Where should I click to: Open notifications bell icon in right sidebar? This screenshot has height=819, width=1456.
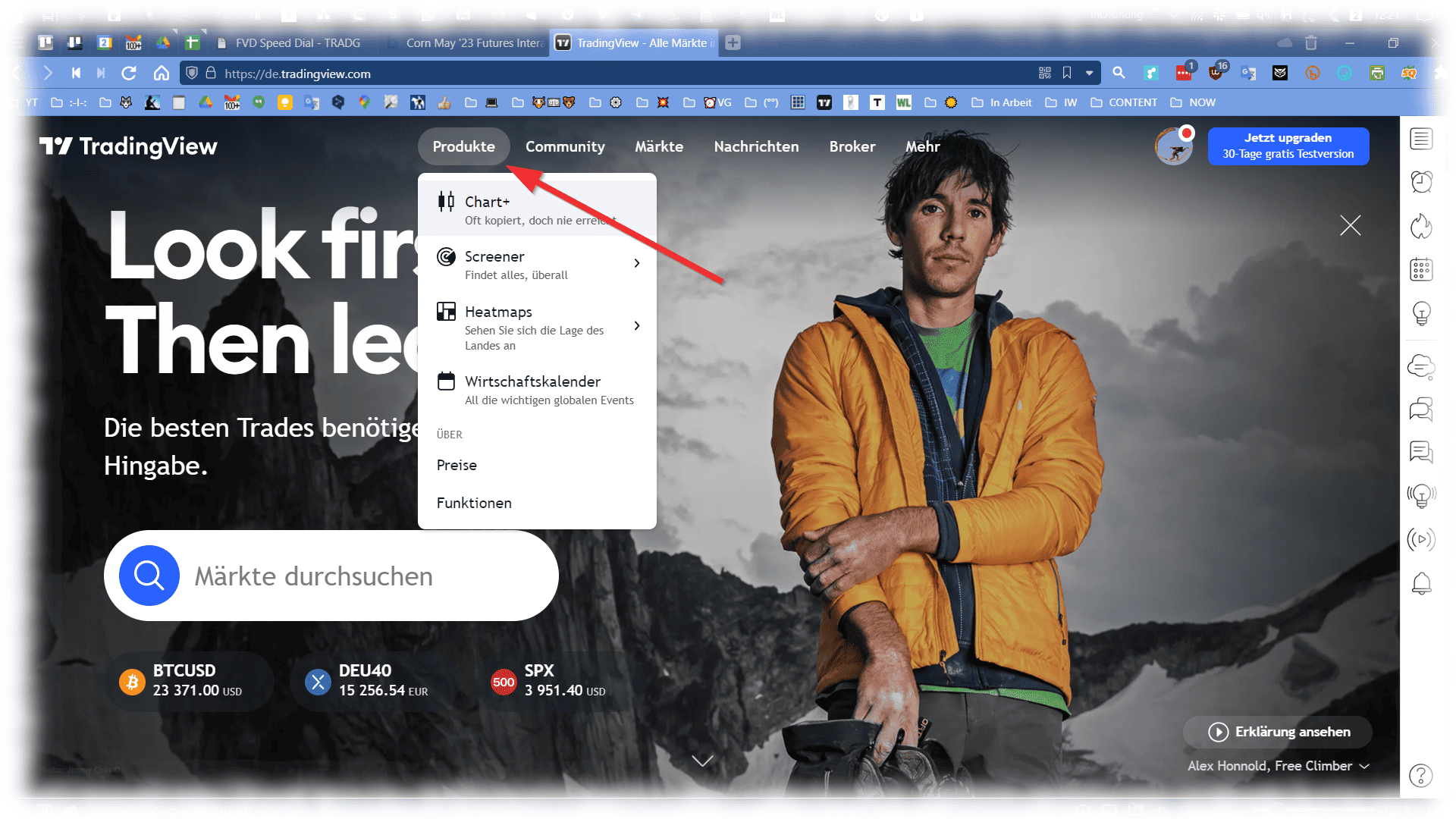pyautogui.click(x=1421, y=583)
